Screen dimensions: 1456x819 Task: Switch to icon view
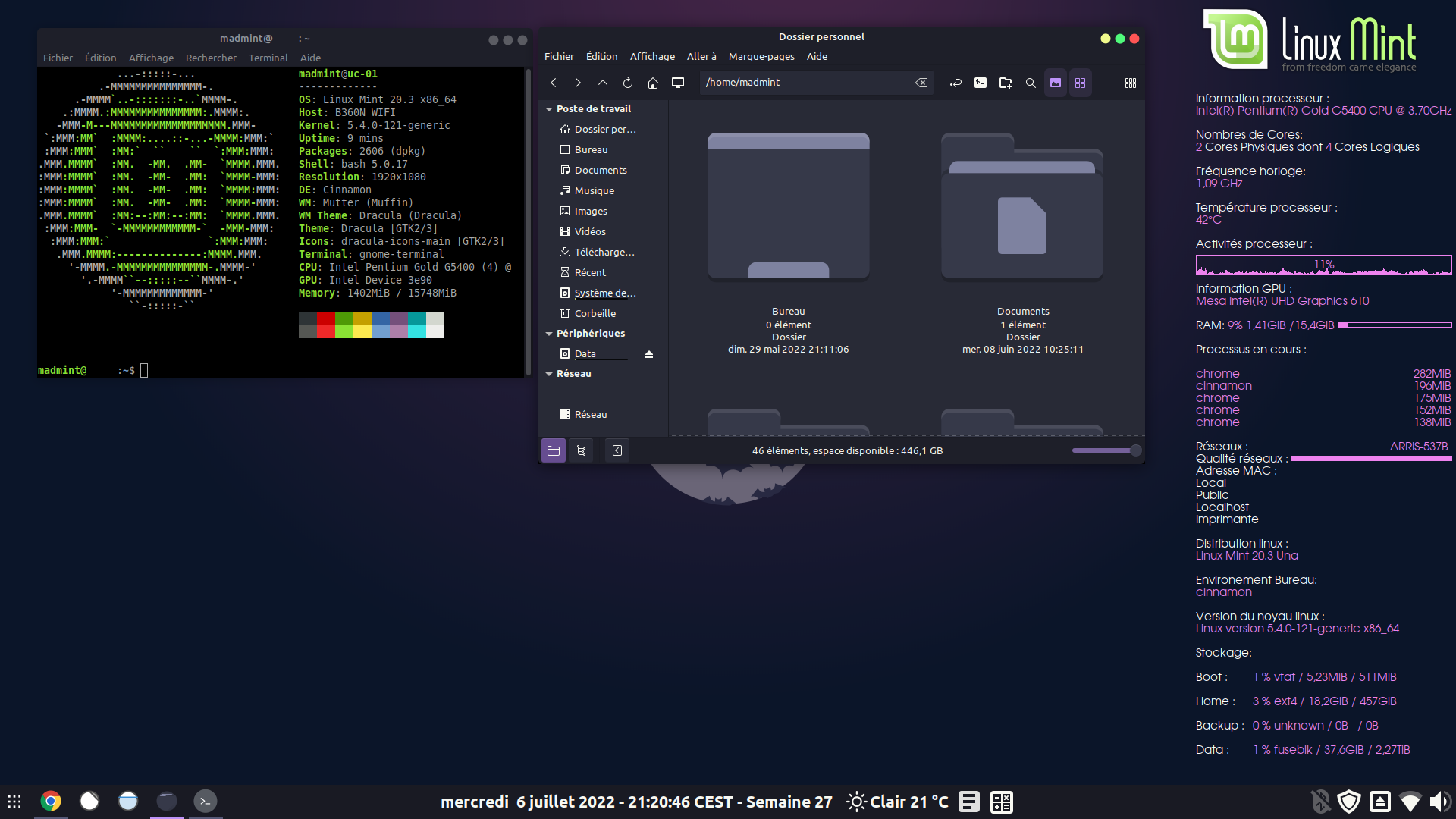pos(1081,83)
